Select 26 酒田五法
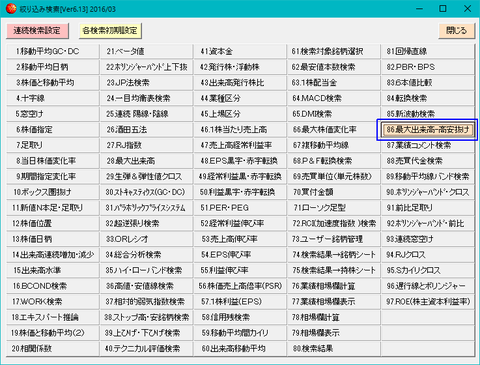 (146, 130)
